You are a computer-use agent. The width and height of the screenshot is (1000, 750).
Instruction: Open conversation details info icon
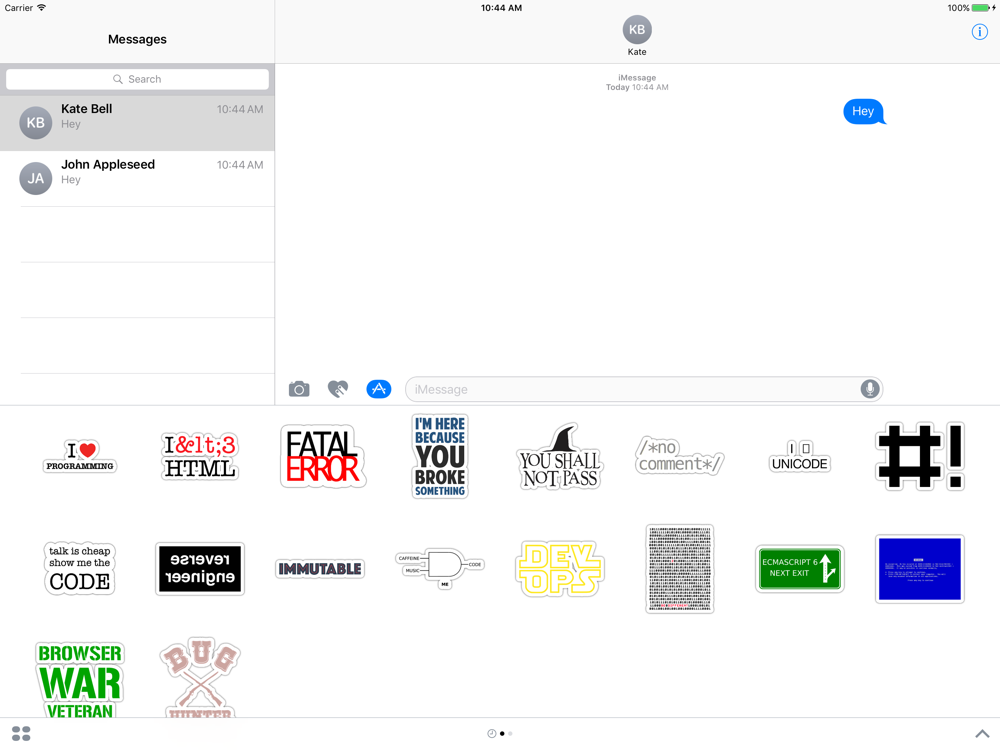point(980,32)
